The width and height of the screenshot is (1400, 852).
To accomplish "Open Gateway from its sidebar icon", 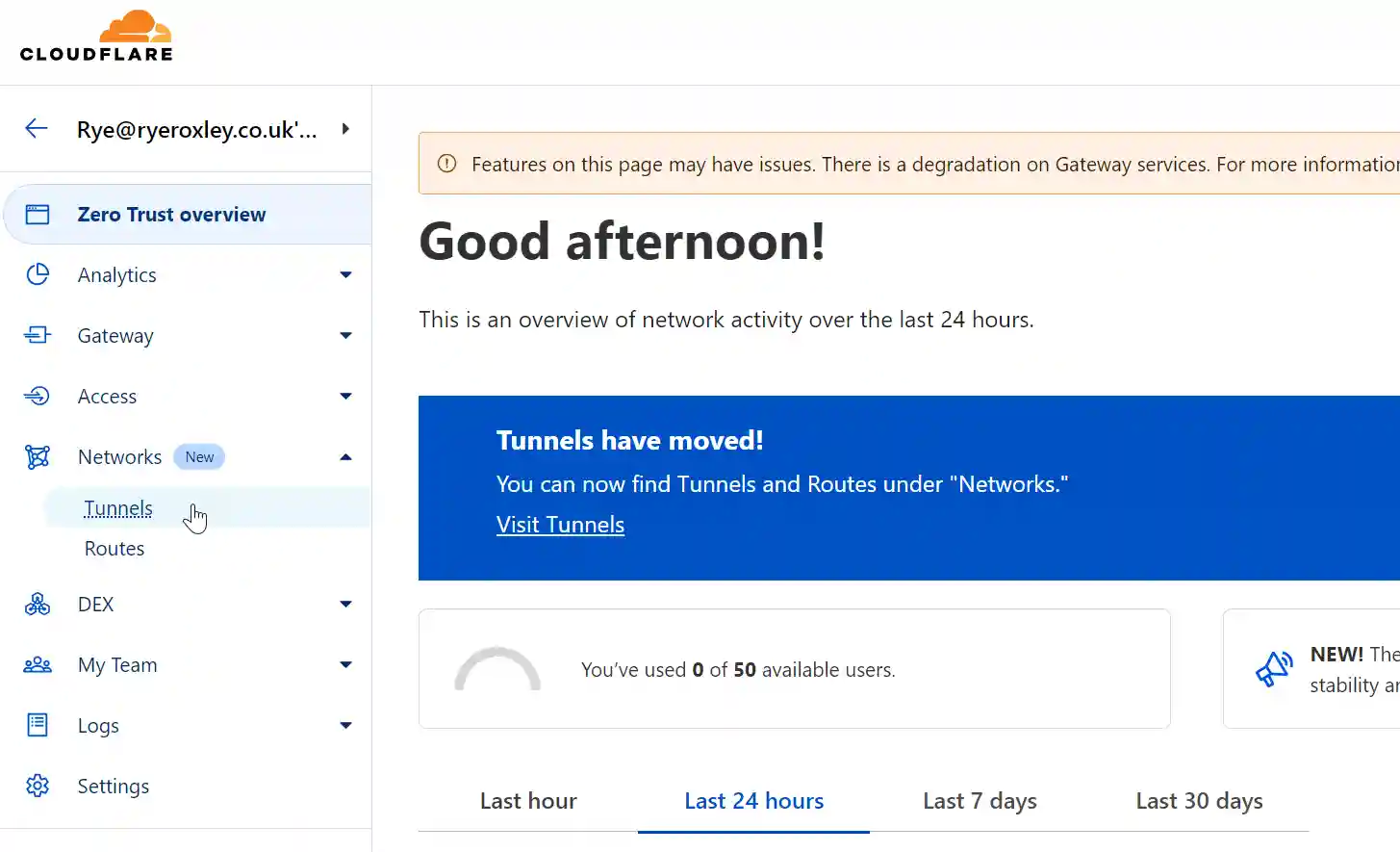I will coord(37,335).
